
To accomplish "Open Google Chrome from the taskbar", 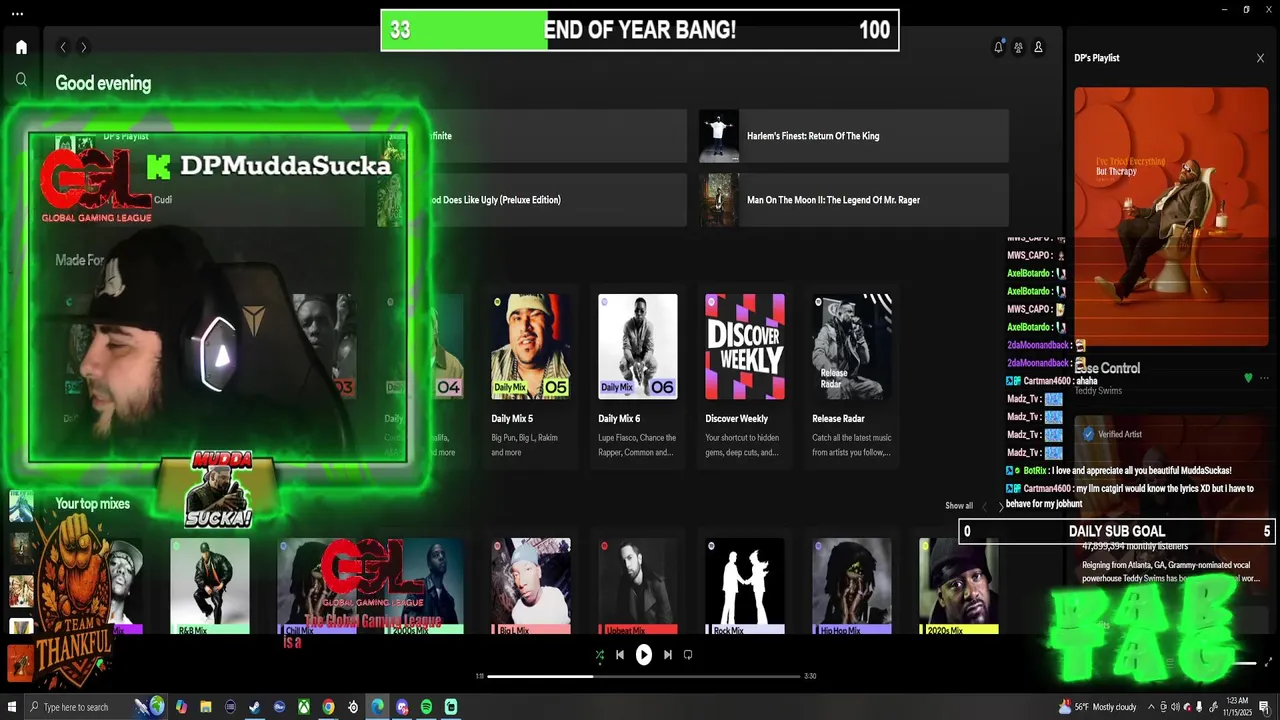I will 328,707.
